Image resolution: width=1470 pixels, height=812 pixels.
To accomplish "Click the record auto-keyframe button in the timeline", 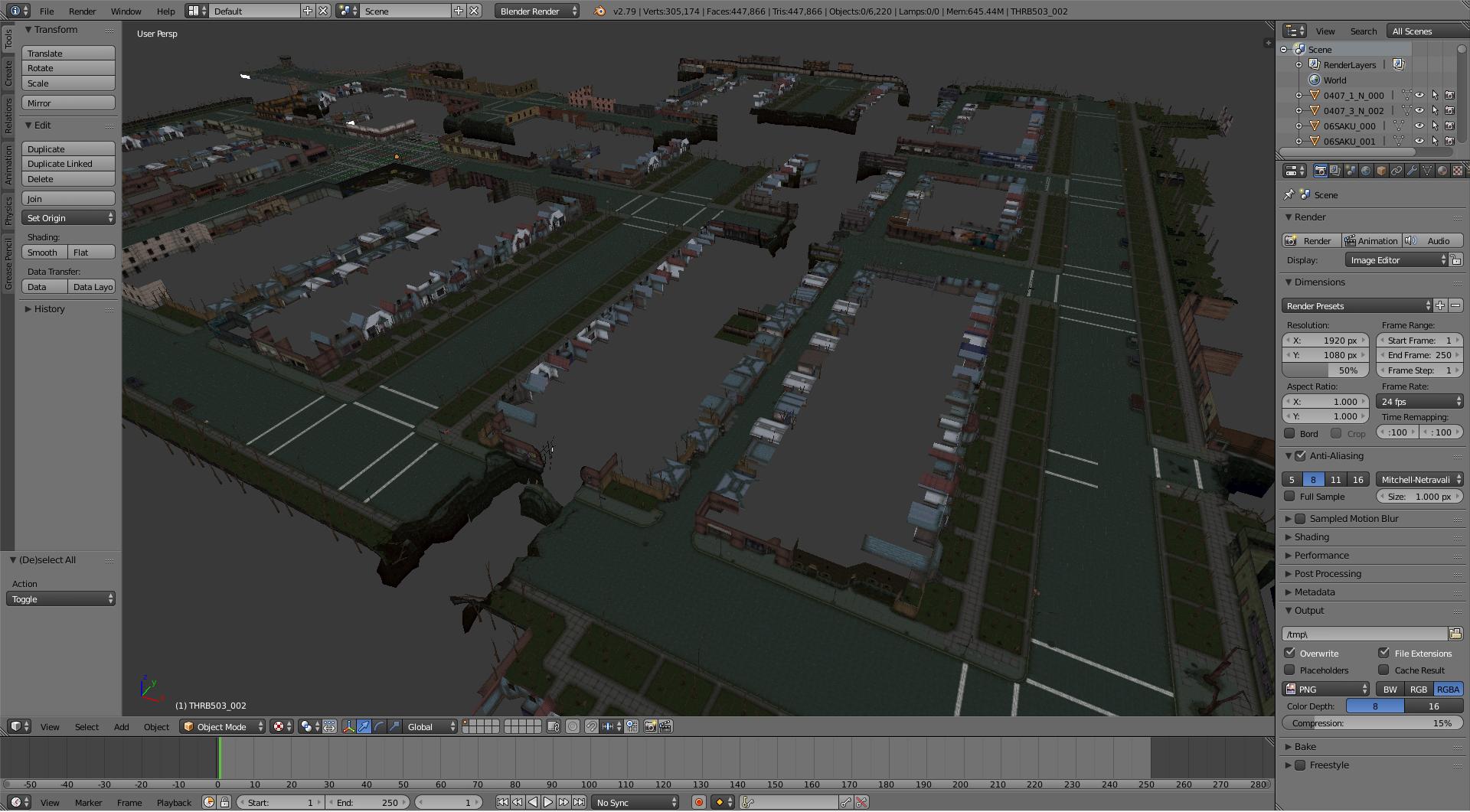I will (698, 803).
